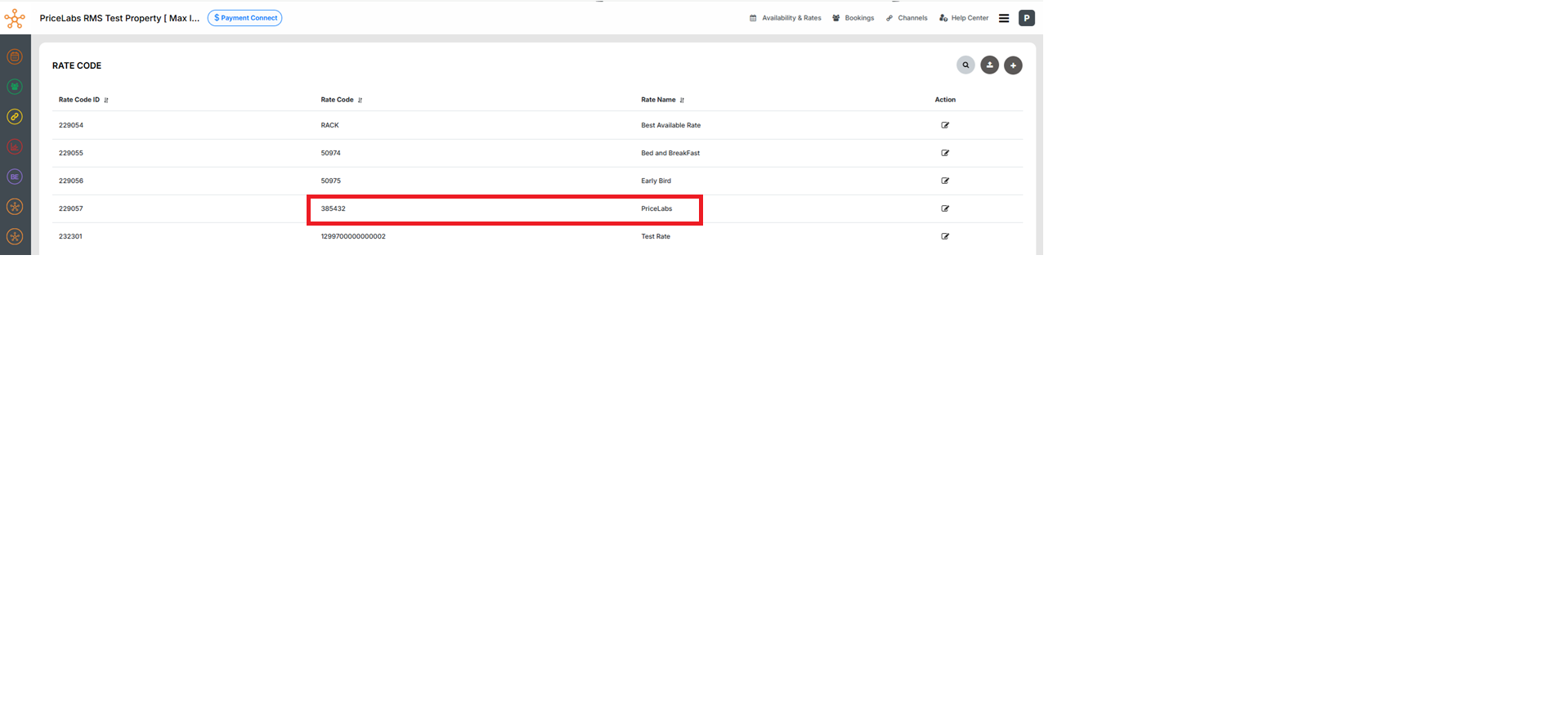
Task: Click the upload icon button above the table
Action: [989, 65]
